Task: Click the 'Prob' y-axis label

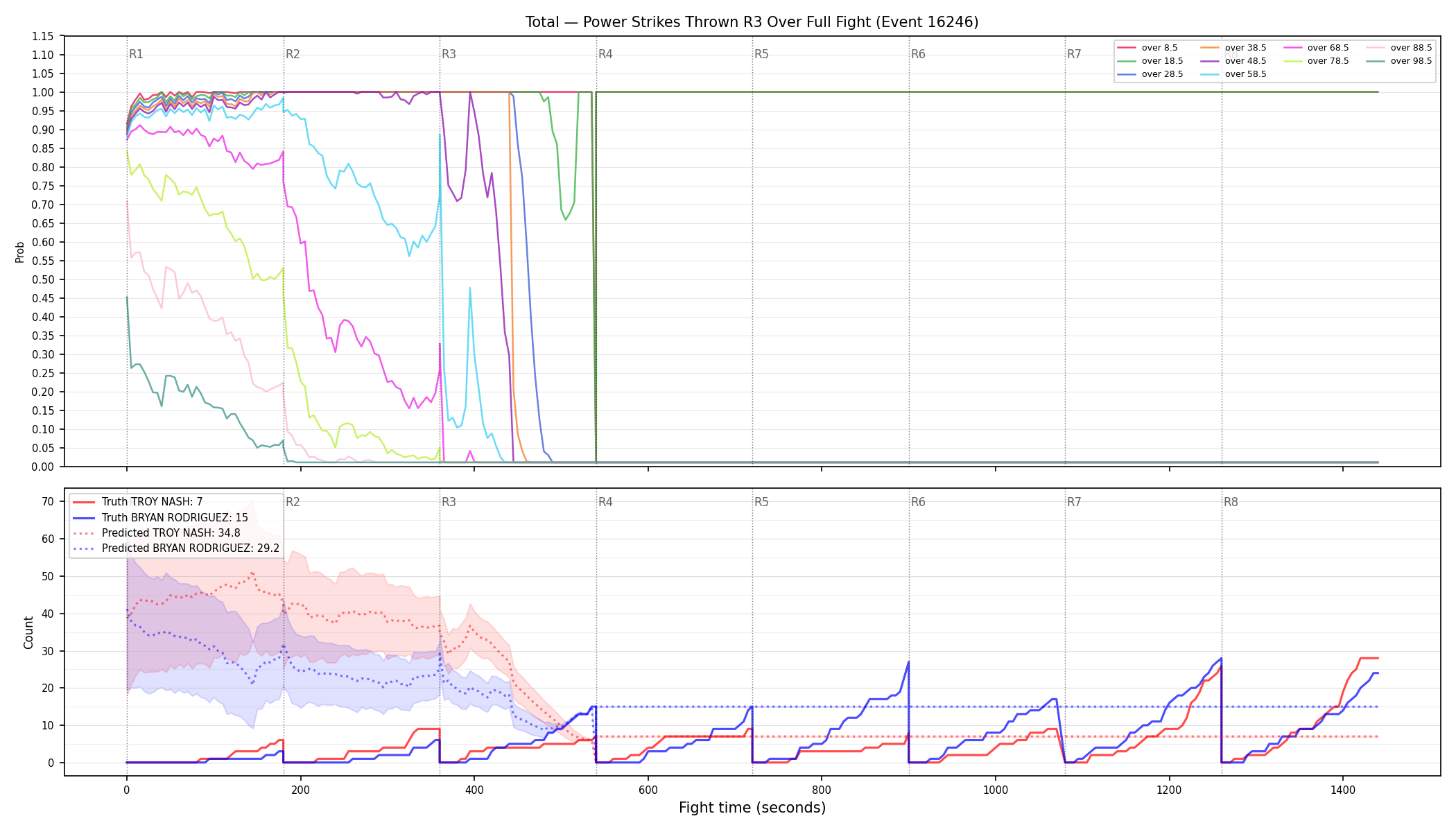Action: (20, 252)
